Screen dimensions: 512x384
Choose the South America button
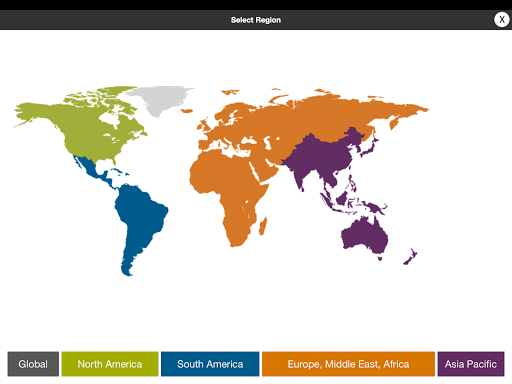click(210, 364)
